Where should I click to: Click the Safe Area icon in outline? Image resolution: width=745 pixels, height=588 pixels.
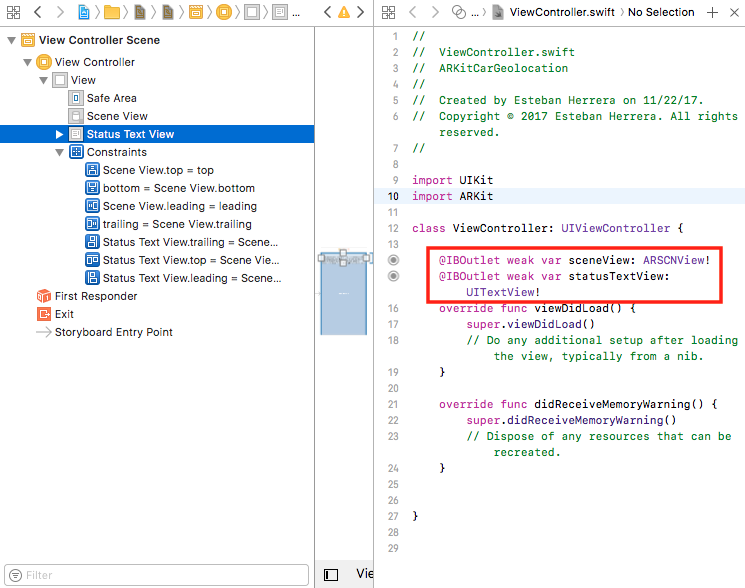[75, 98]
